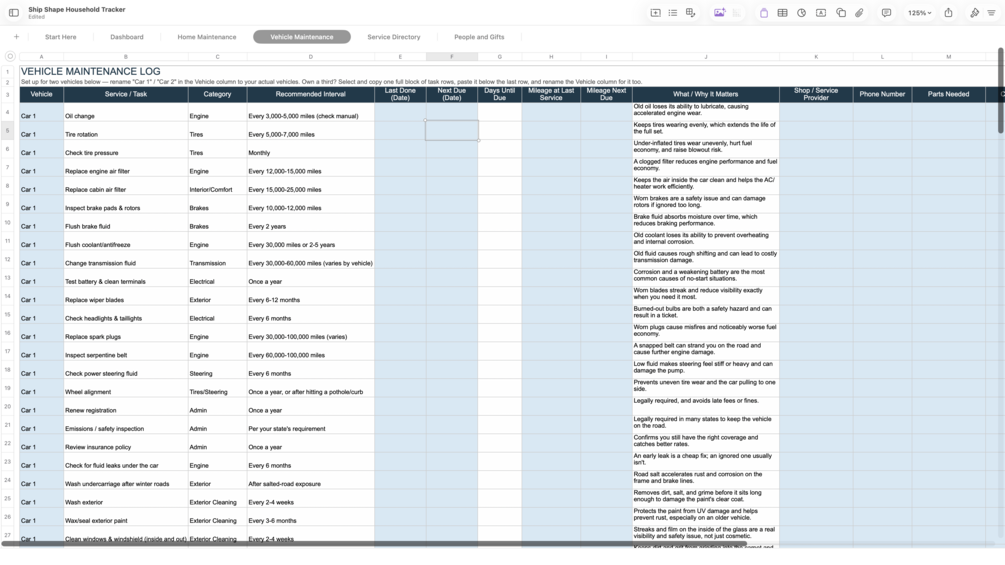Click the paperclip media icon

pos(860,13)
